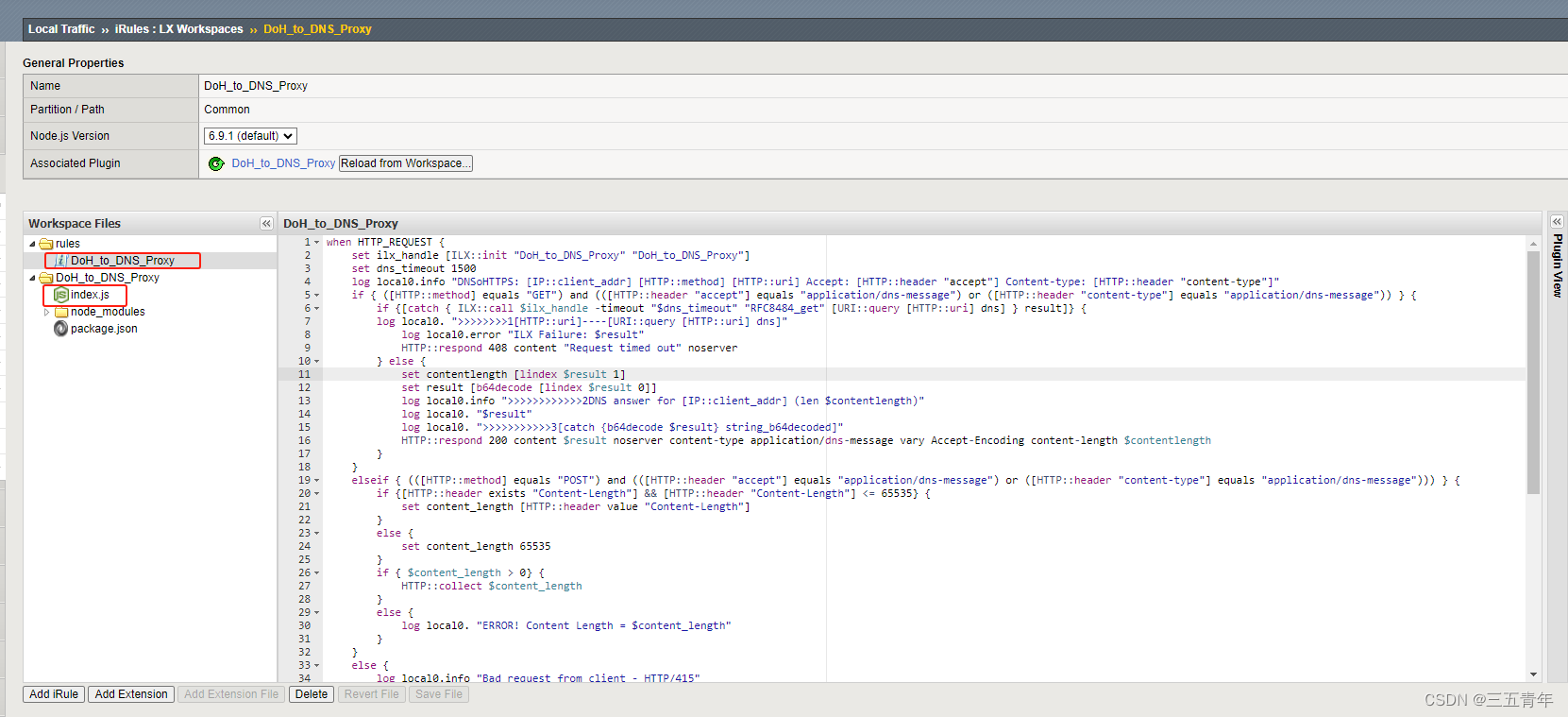This screenshot has width=1568, height=717.
Task: Click the Save File button
Action: [439, 694]
